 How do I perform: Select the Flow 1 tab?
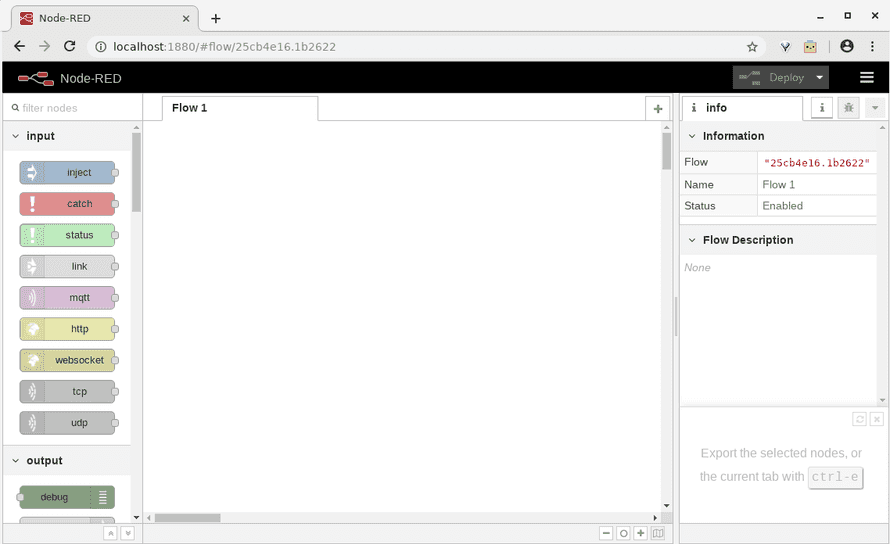(x=190, y=108)
